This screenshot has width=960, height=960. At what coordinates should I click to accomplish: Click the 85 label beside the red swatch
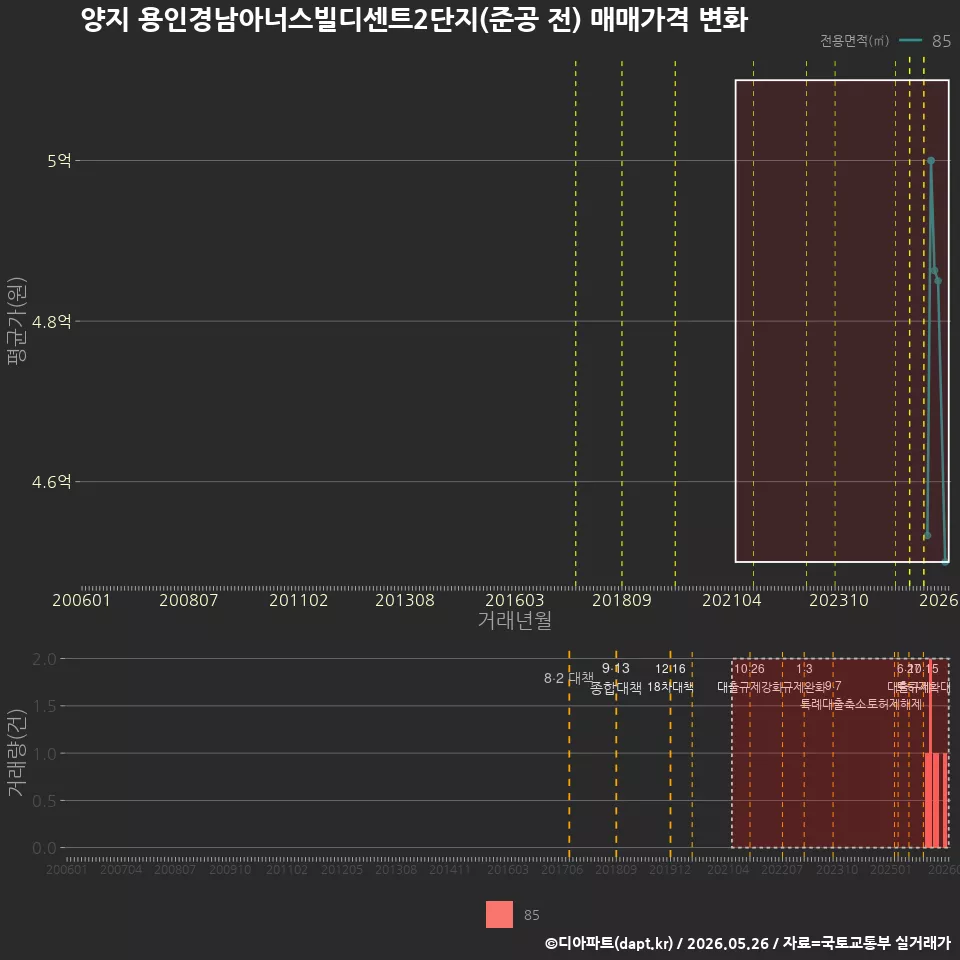point(531,915)
